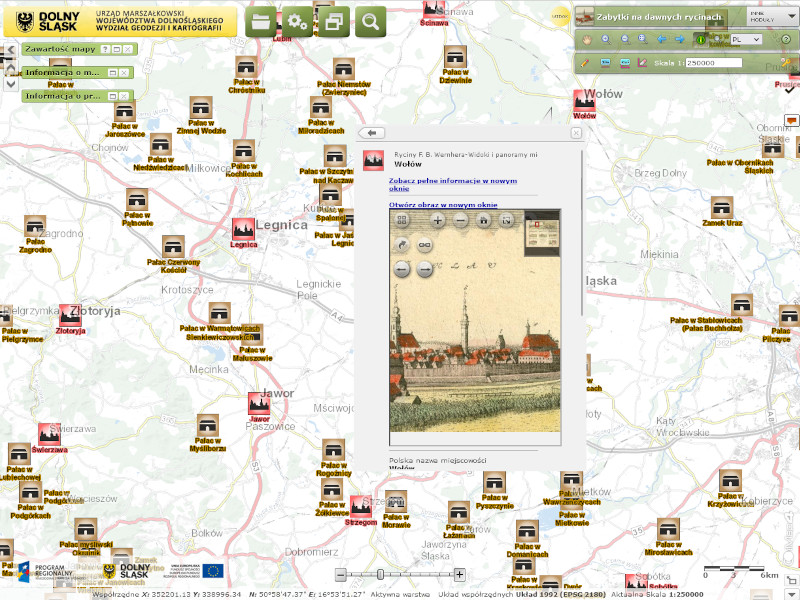Open the magnifier search button
This screenshot has width=800, height=600.
tap(370, 22)
